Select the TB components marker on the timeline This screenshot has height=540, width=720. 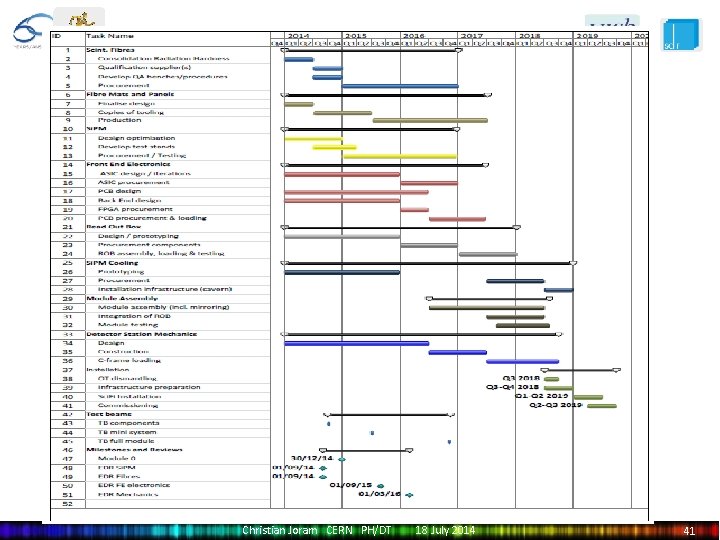(328, 424)
